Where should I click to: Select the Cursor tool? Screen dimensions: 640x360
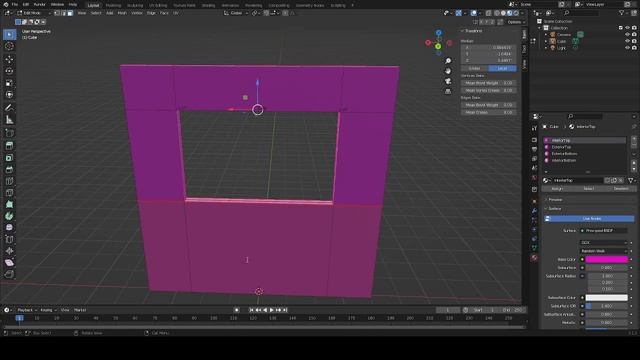[9, 47]
